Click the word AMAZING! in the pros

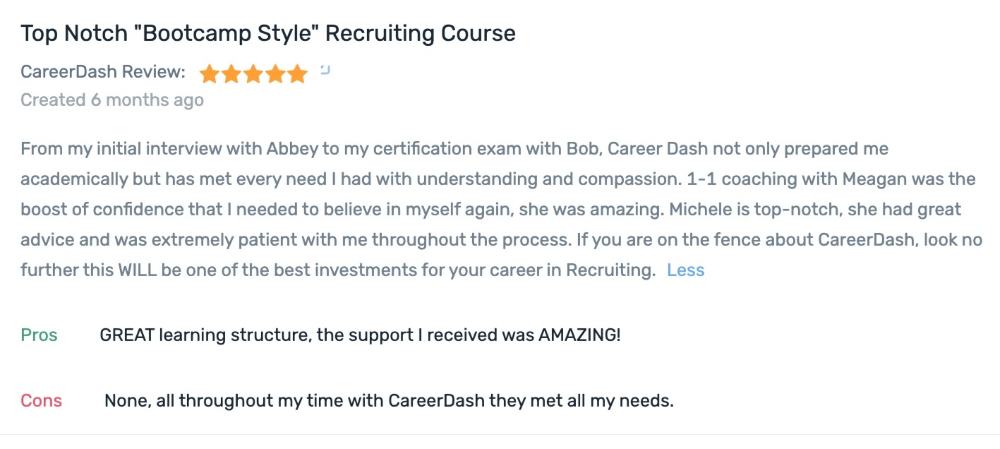(580, 335)
